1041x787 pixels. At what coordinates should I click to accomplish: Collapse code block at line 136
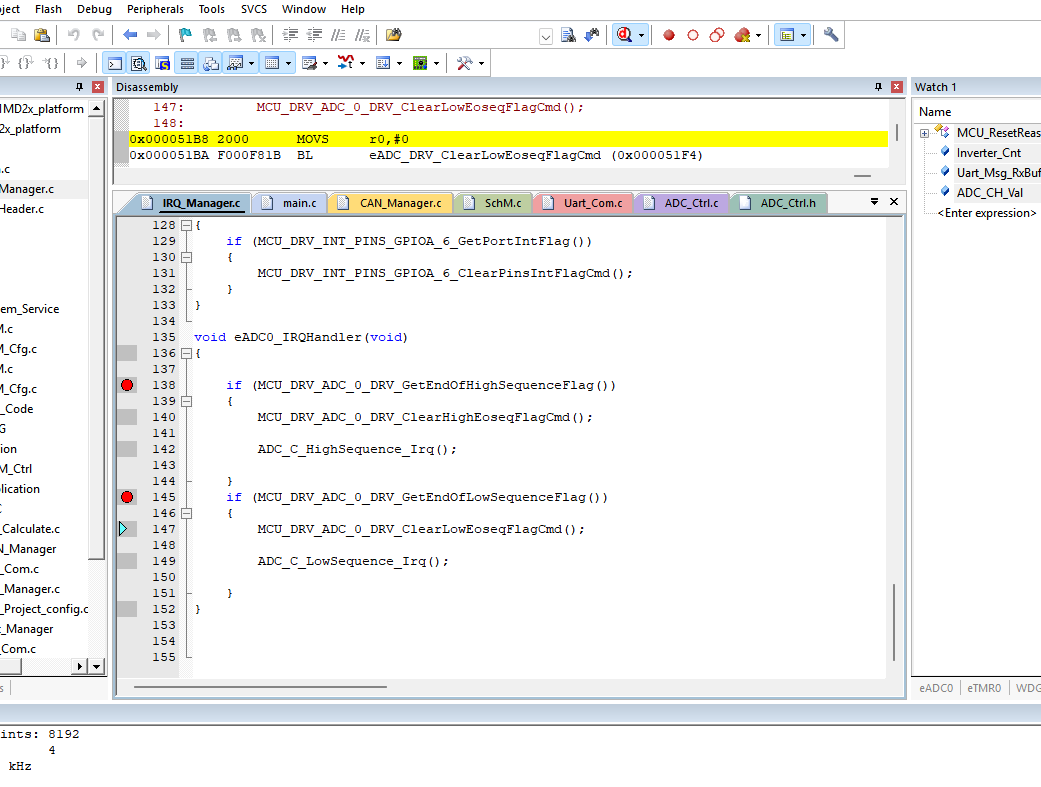[x=187, y=354]
